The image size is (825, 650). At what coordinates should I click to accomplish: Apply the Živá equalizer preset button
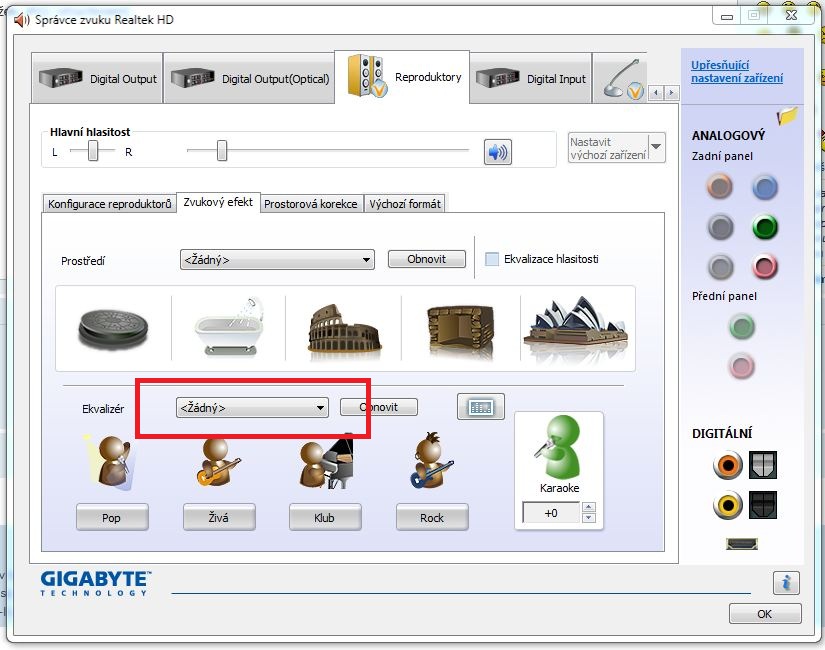point(219,517)
